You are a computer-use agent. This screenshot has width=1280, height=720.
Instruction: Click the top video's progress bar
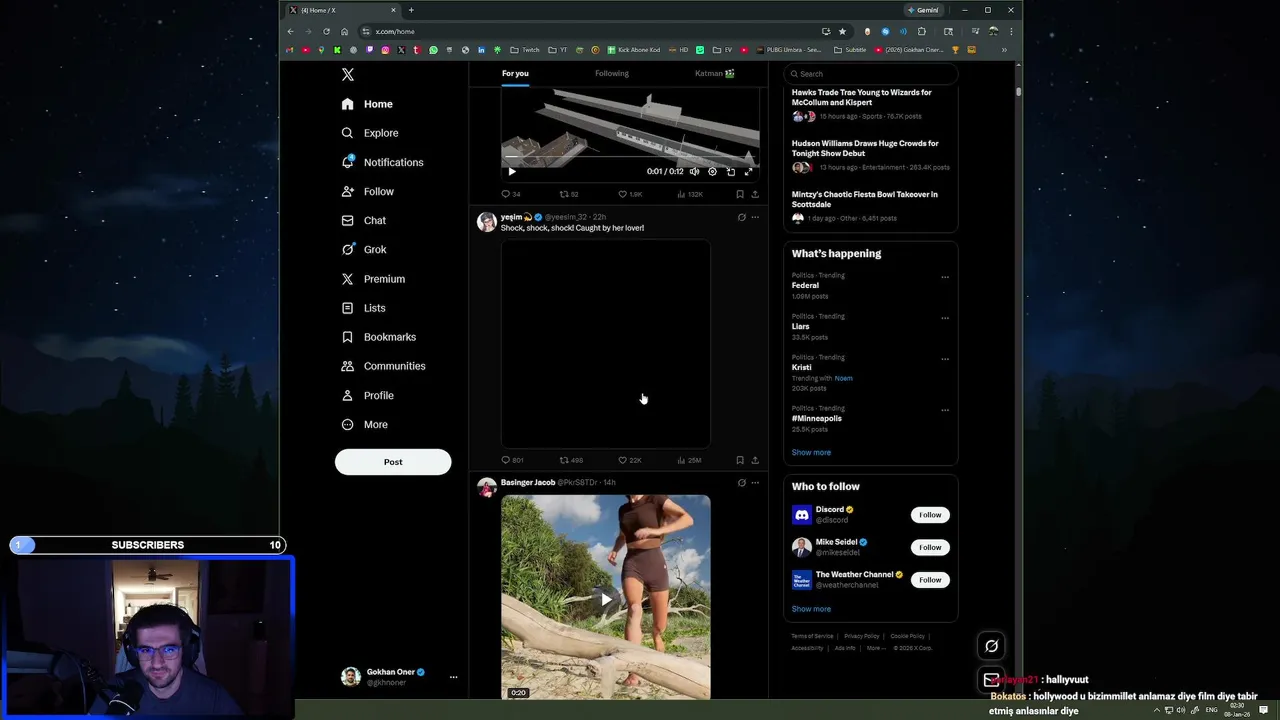pyautogui.click(x=630, y=157)
